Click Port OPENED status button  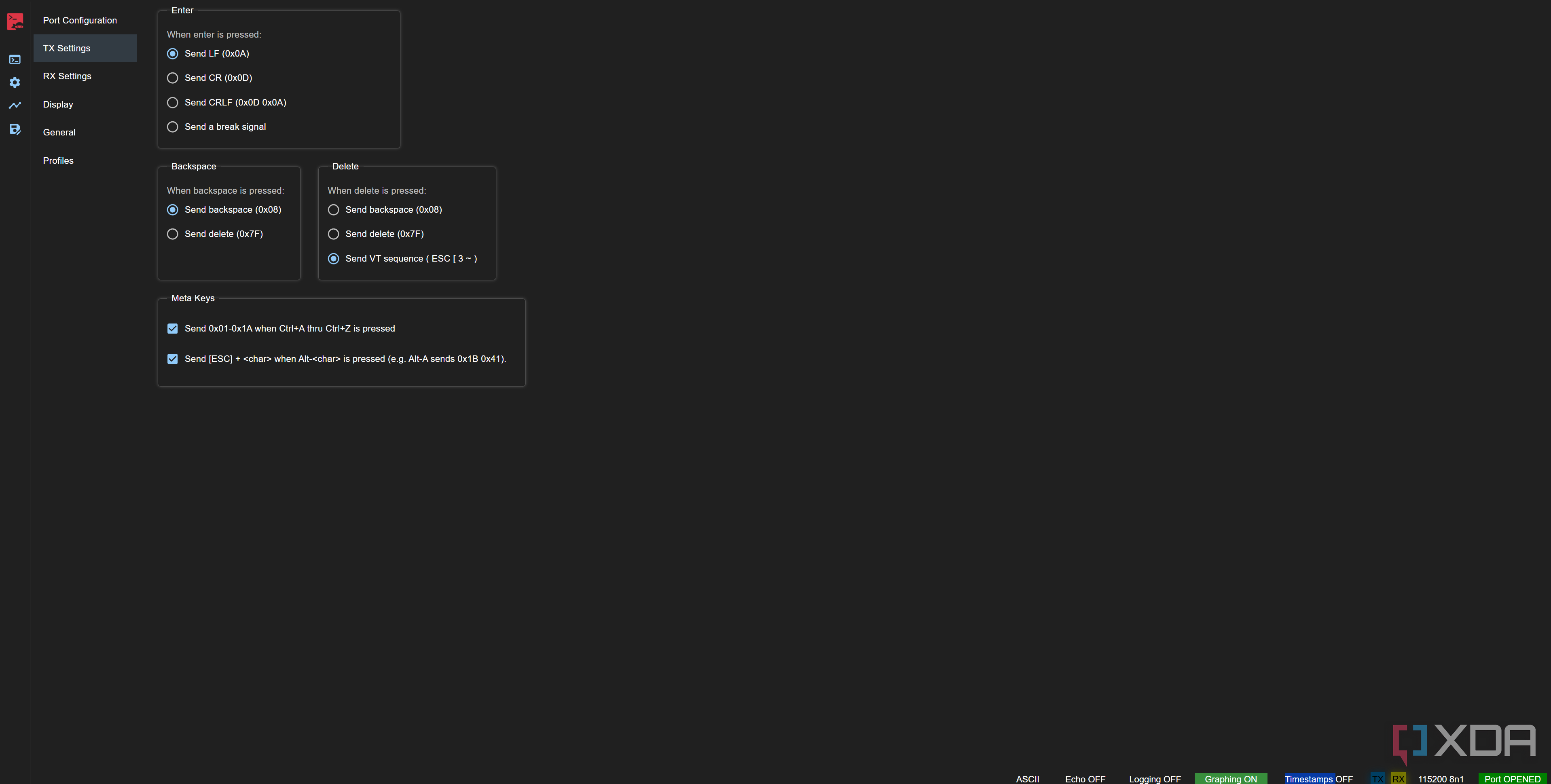(x=1513, y=779)
